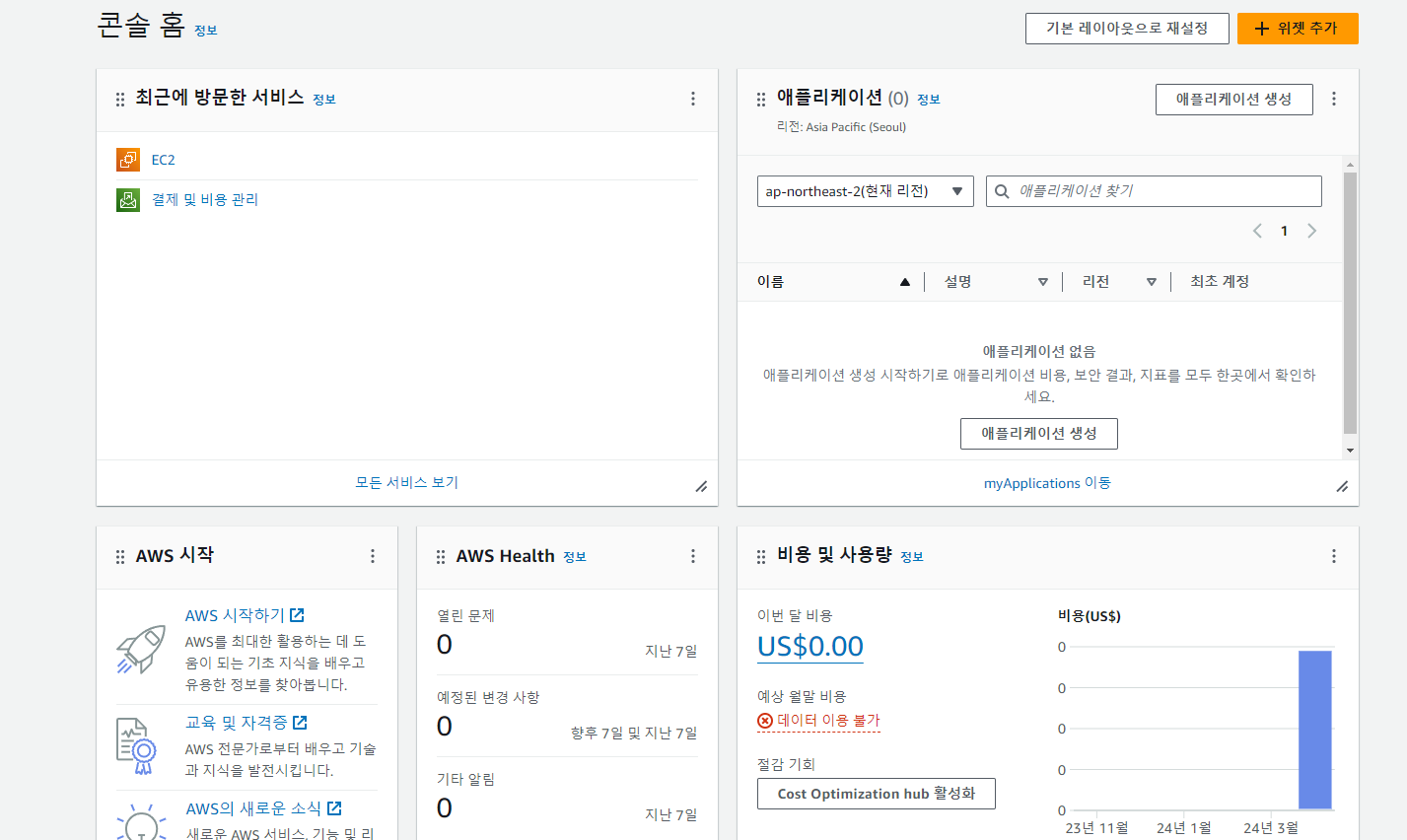Click the external link icon next to AWS의 새로운 소식

pyautogui.click(x=334, y=808)
